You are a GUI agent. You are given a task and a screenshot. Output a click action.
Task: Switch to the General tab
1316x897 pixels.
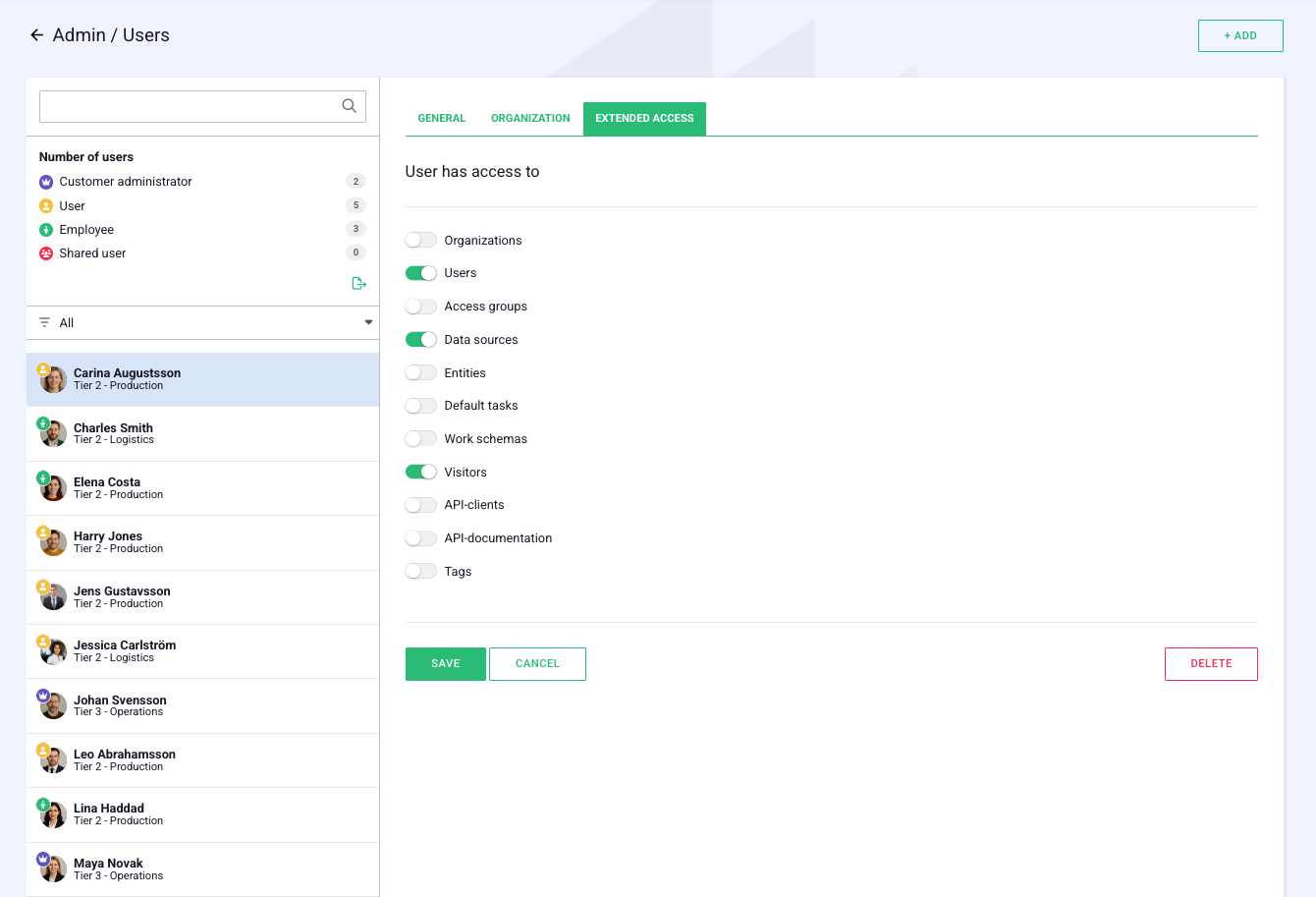point(442,118)
